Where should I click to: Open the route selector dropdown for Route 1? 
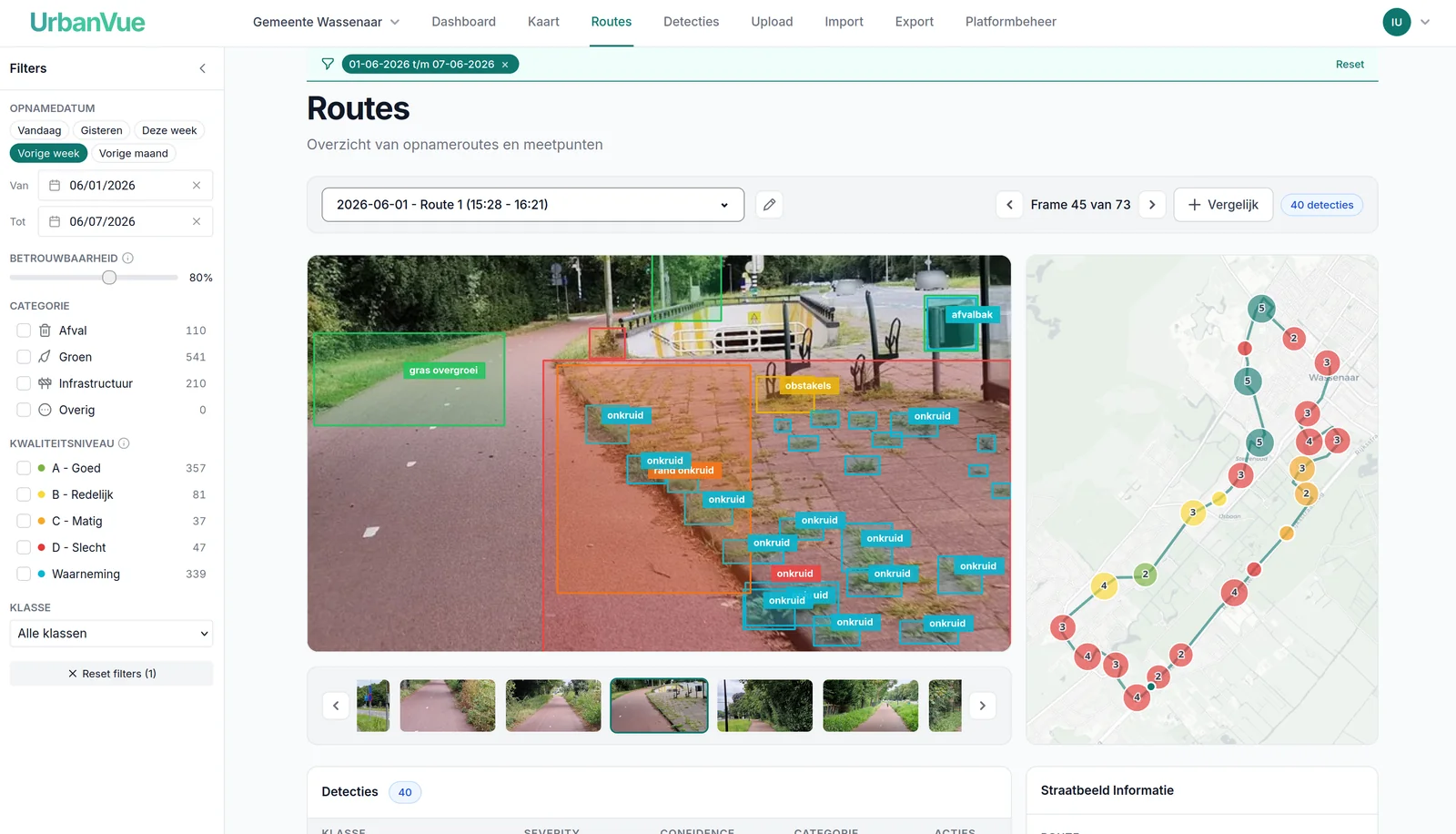532,205
